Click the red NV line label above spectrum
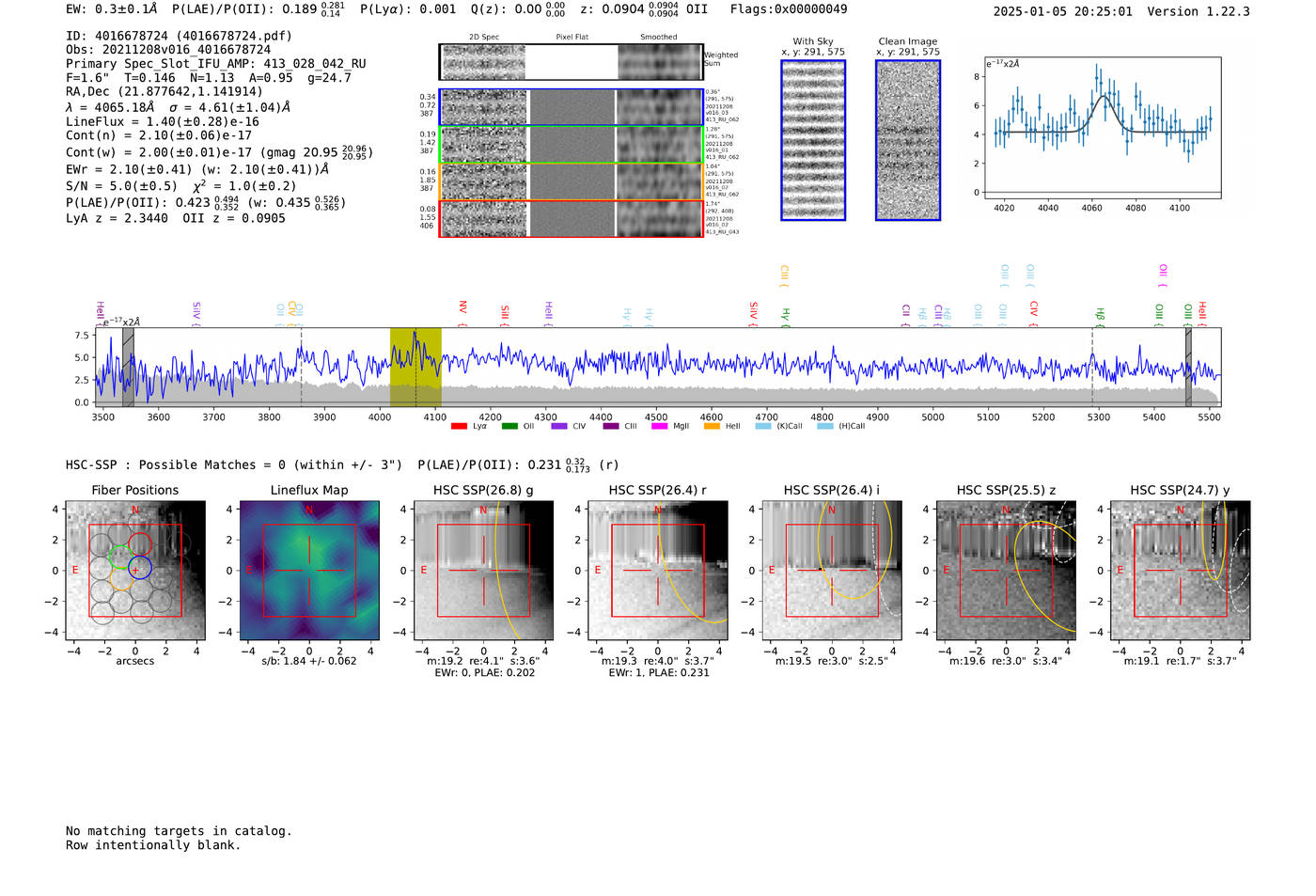 462,310
